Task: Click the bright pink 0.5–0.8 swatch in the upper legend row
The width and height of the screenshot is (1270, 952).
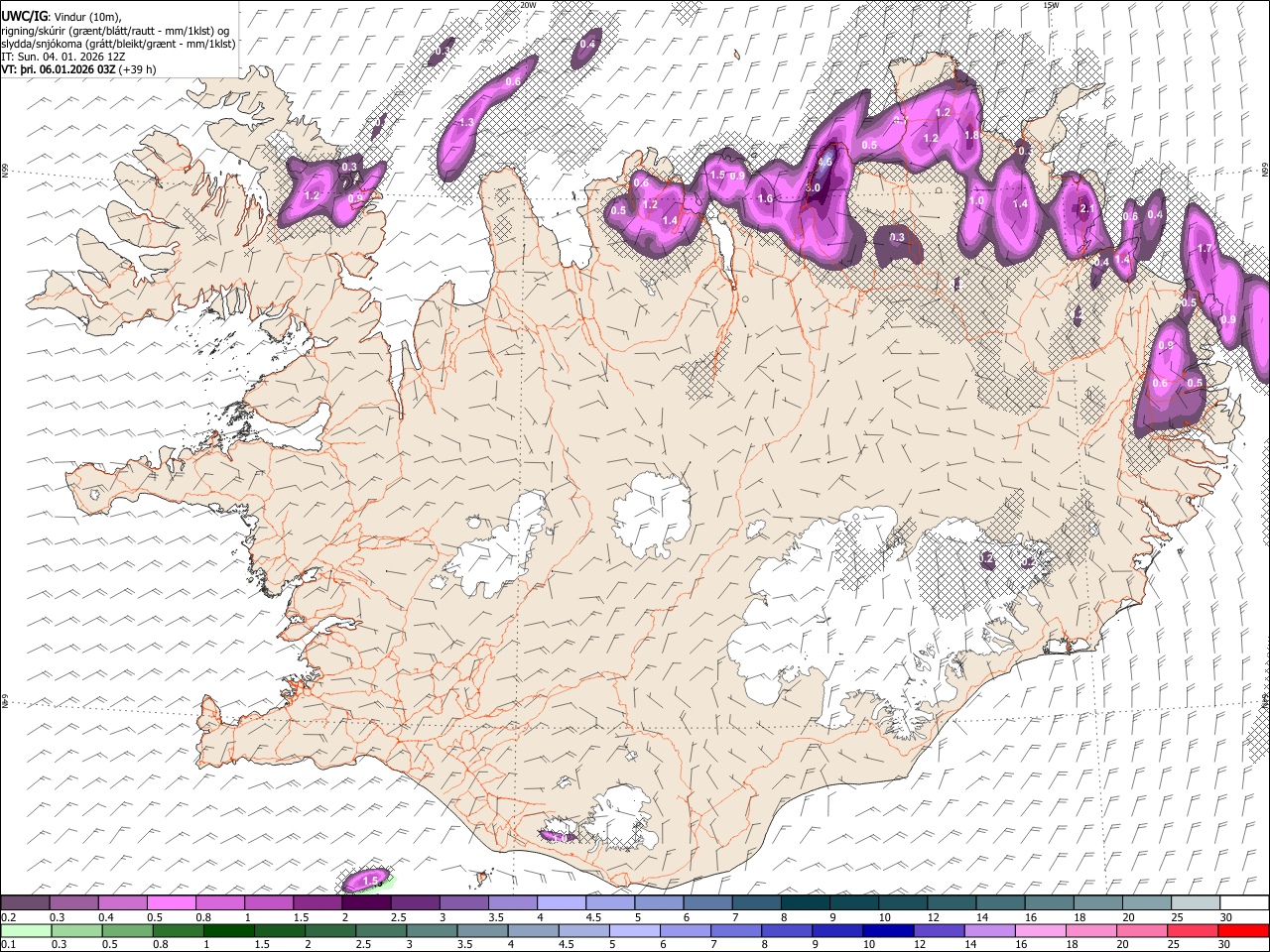Action: coord(172,903)
